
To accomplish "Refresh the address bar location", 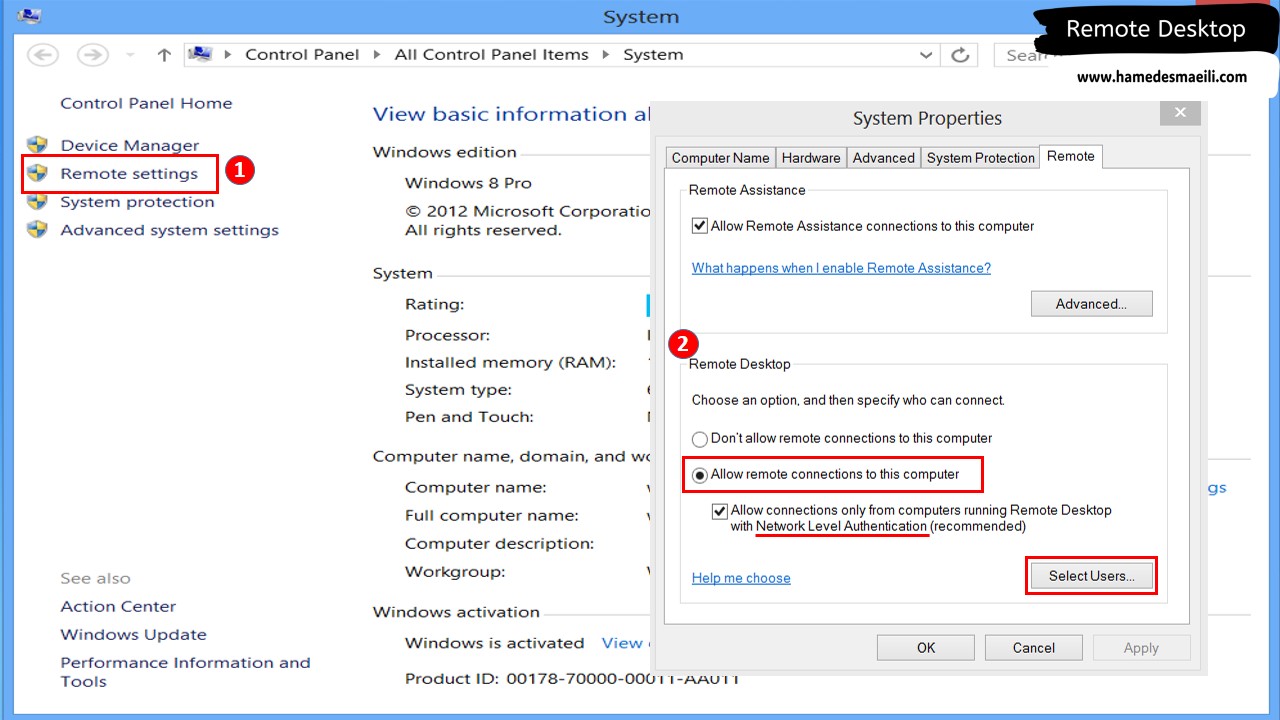I will [960, 55].
